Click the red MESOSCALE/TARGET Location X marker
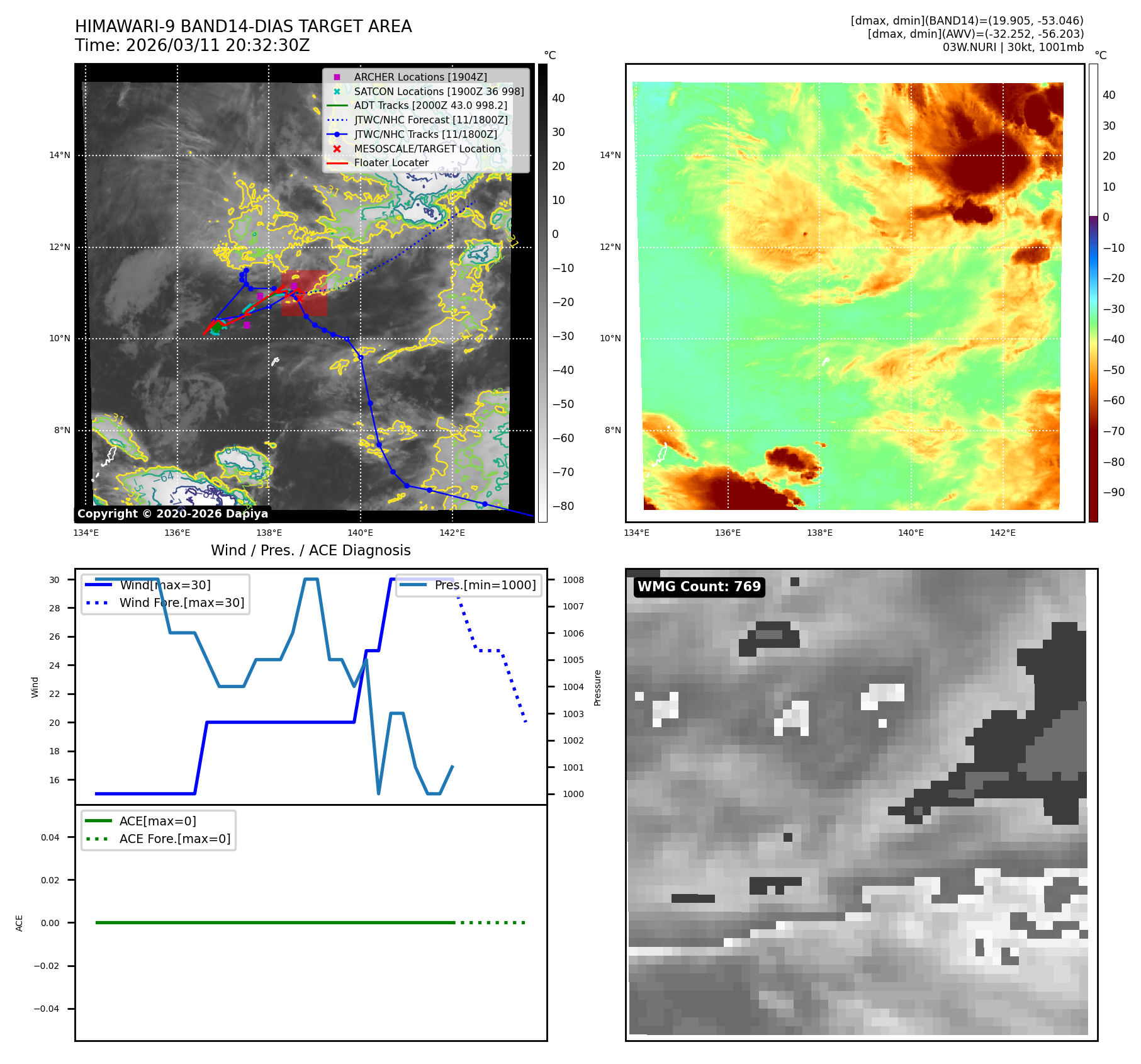This screenshot has height=1064, width=1141. pyautogui.click(x=337, y=149)
